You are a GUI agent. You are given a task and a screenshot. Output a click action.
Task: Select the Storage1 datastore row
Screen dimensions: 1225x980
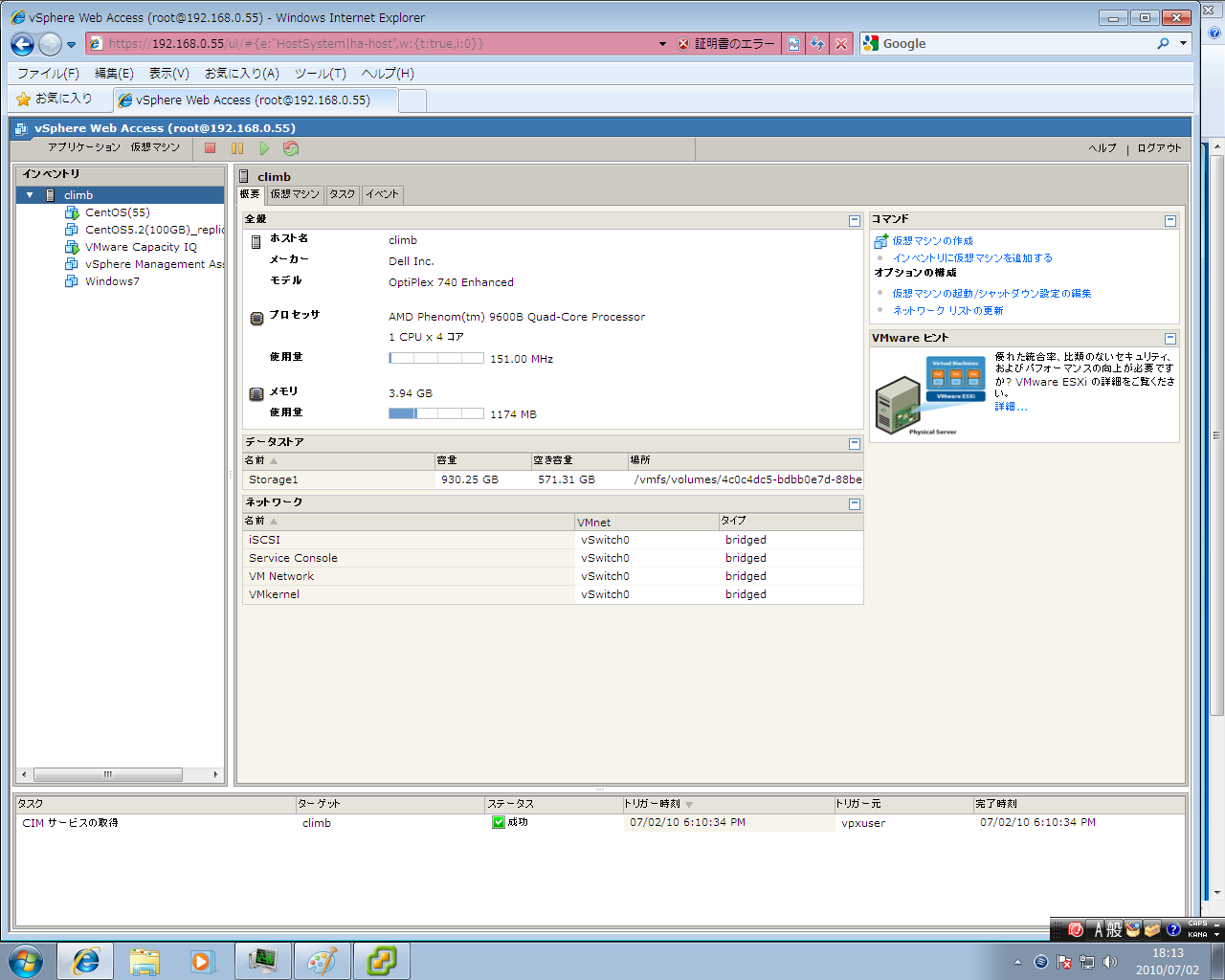coord(552,479)
